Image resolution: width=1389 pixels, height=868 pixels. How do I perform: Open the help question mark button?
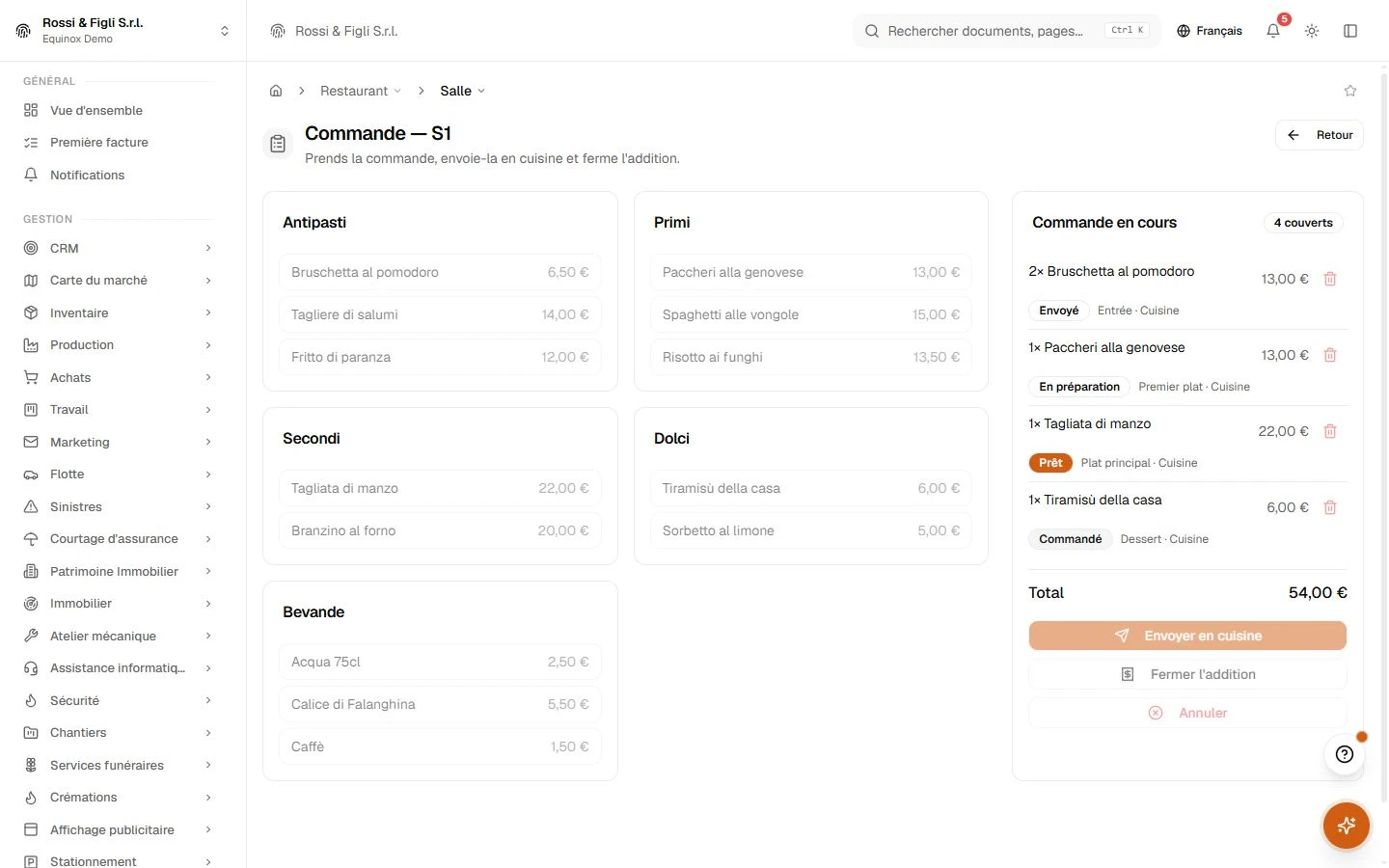click(1345, 754)
